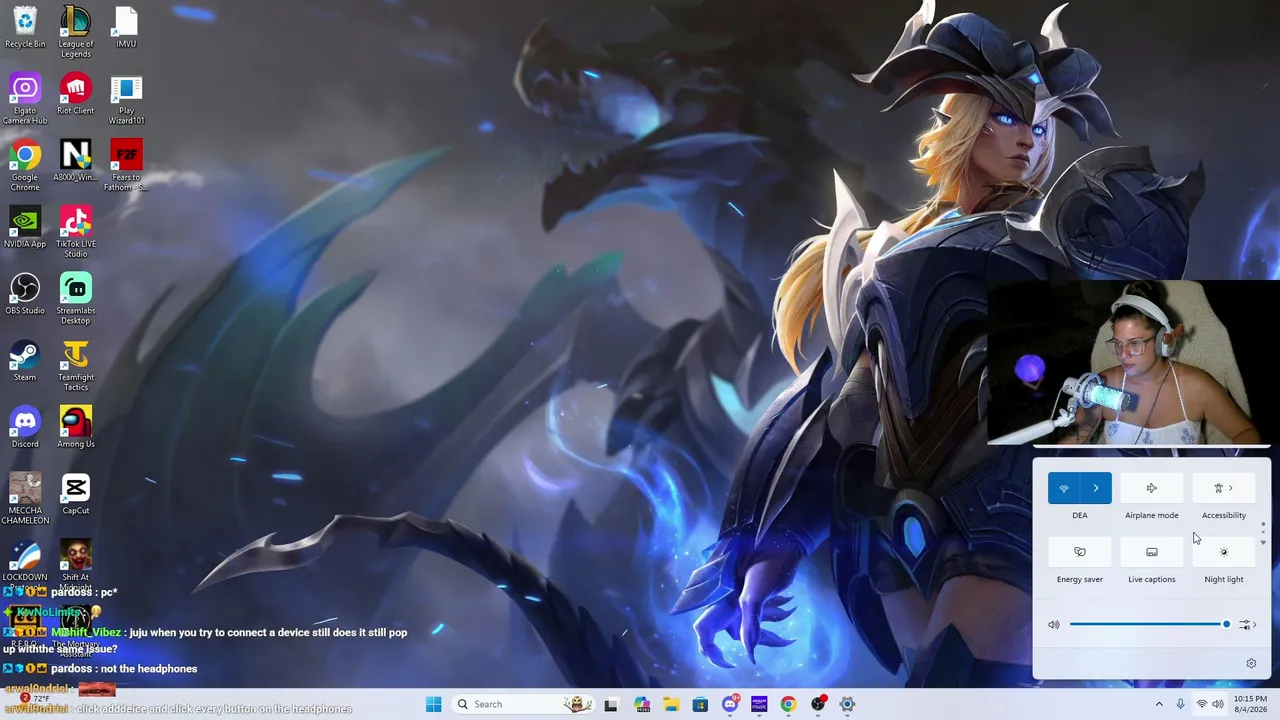Select the MECCHA CHAMELEON desktop icon
Image resolution: width=1280 pixels, height=720 pixels.
coord(25,500)
